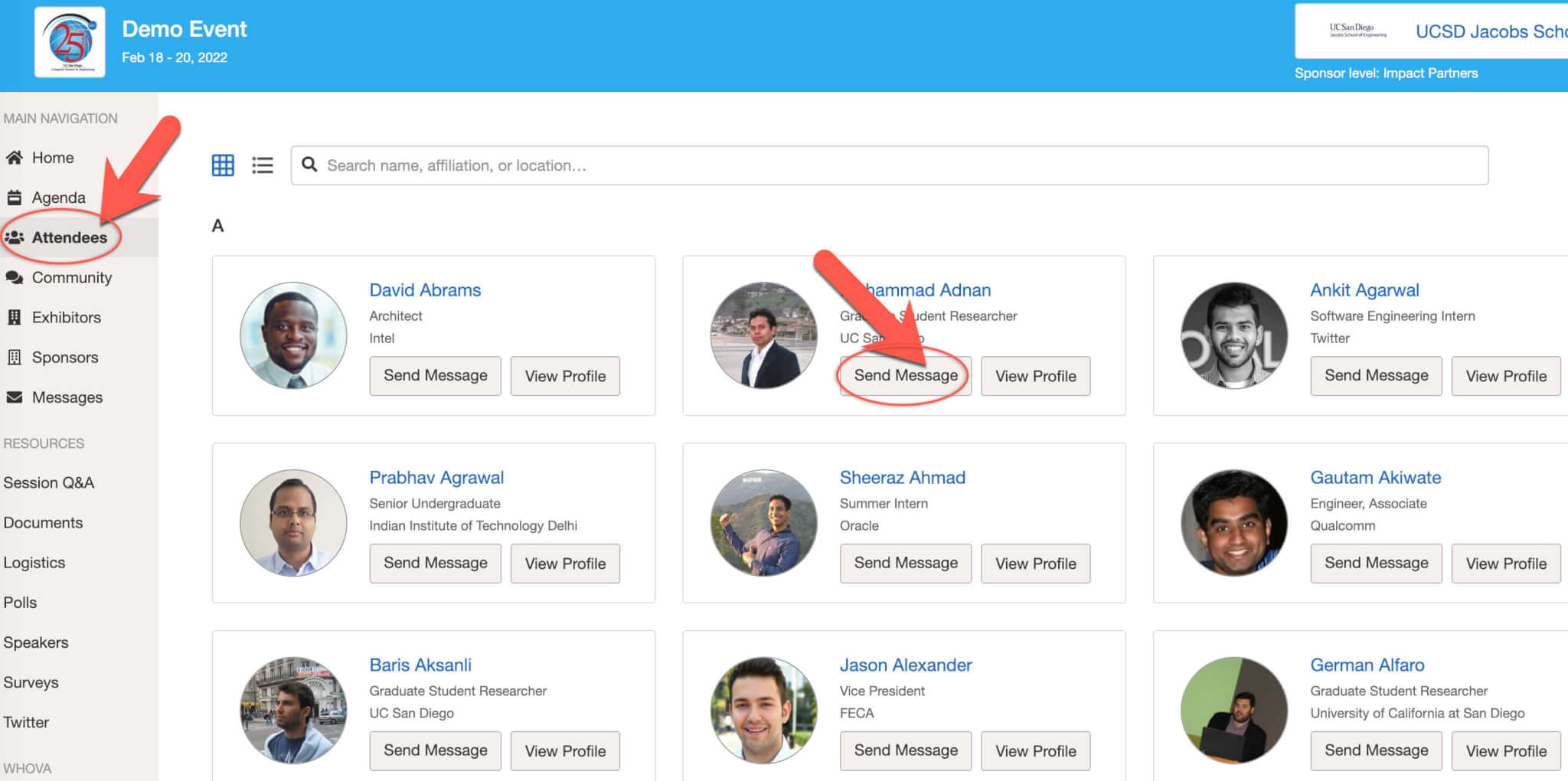
Task: Click the Demo Event title
Action: pyautogui.click(x=185, y=29)
